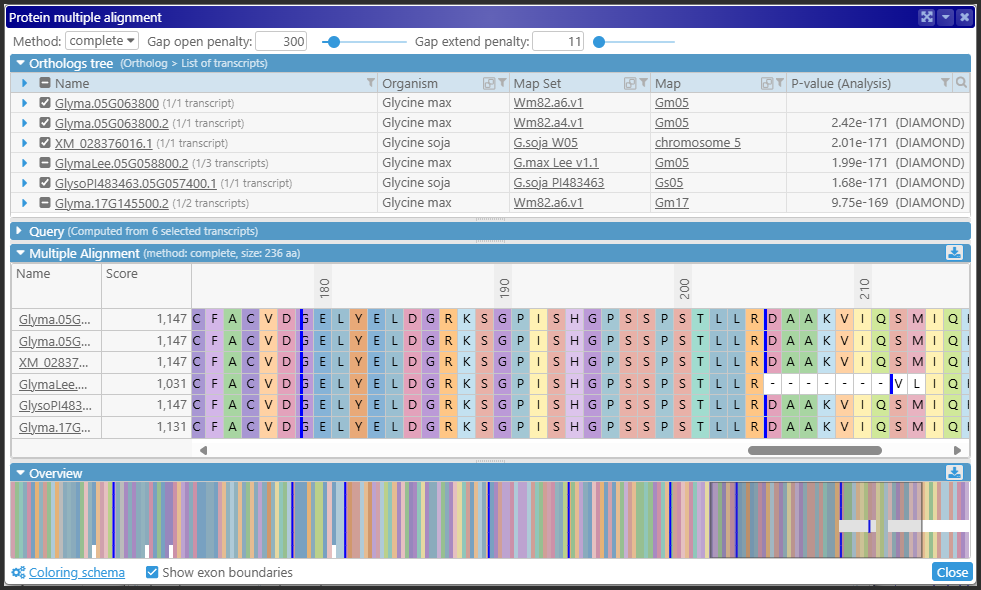The height and width of the screenshot is (590, 981).
Task: Click the window maximize/expand icon
Action: coord(927,17)
